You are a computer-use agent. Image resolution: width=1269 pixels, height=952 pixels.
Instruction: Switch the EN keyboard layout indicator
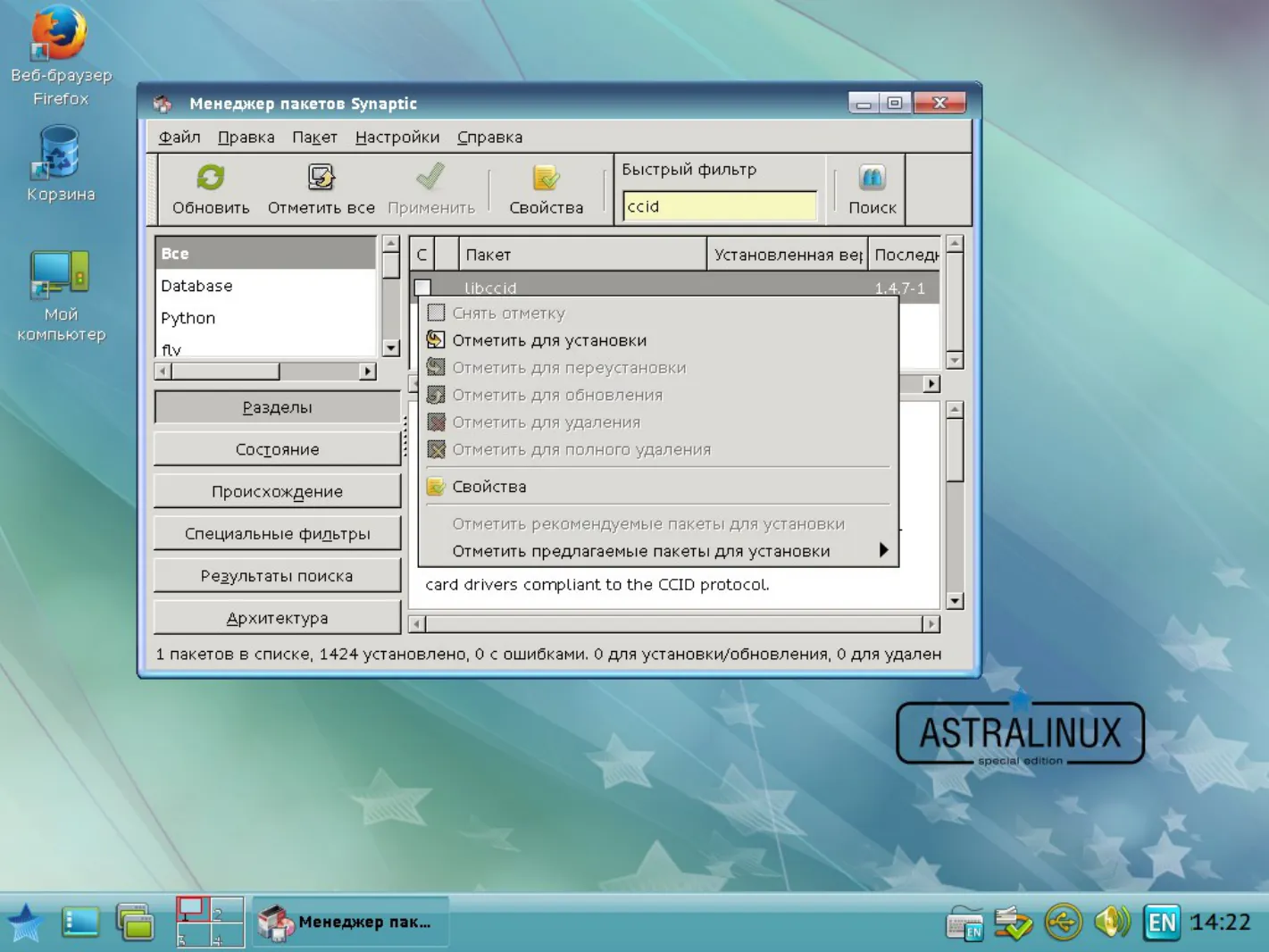tap(1161, 922)
